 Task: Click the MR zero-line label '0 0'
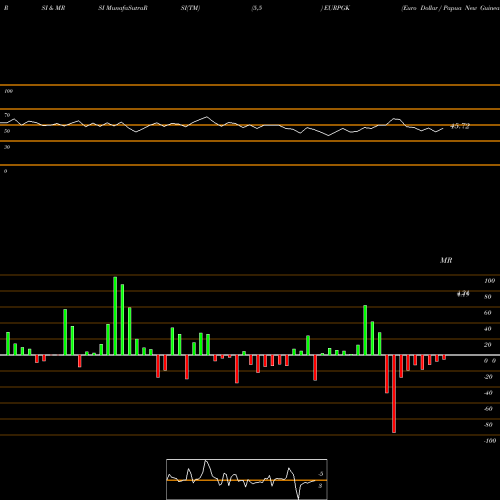click(x=490, y=361)
